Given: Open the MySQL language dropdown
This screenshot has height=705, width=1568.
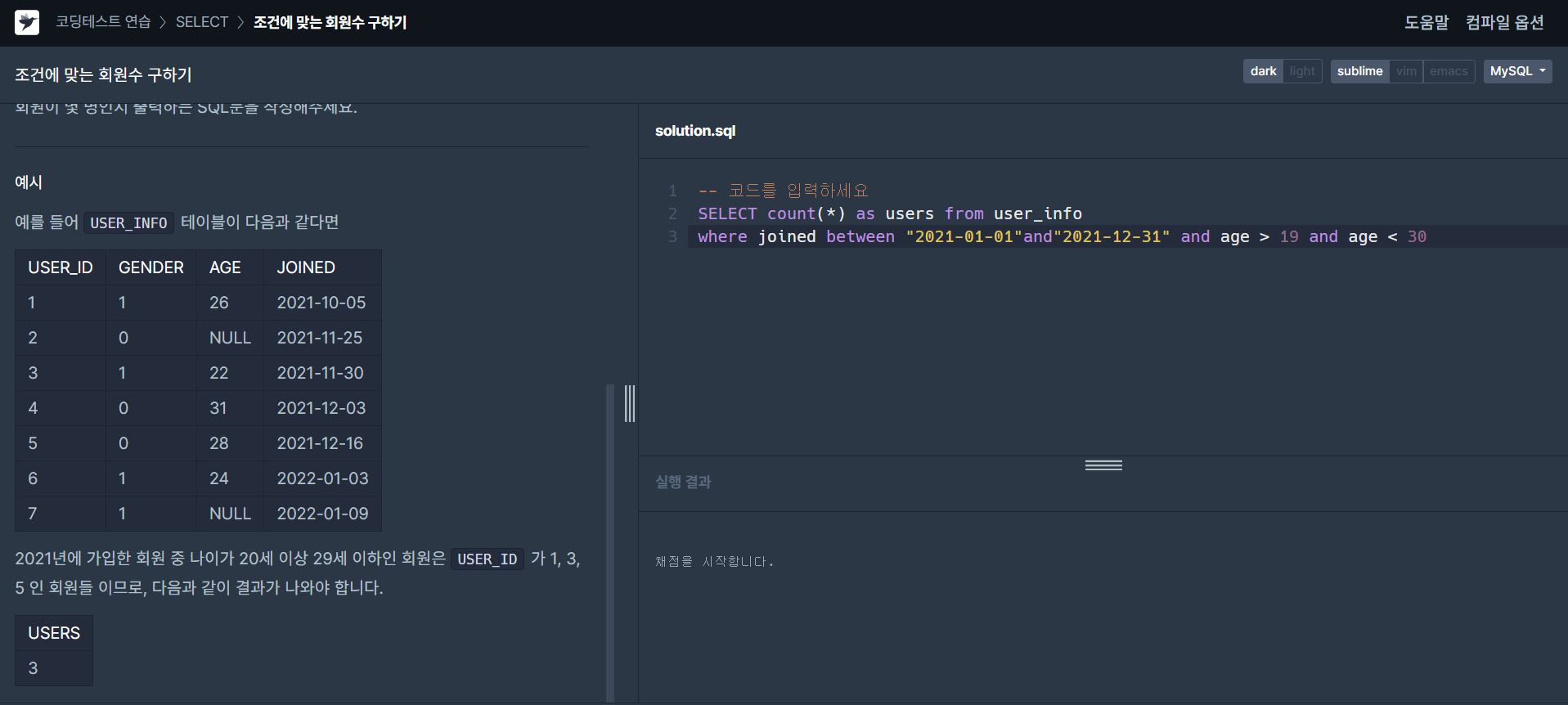Looking at the screenshot, I should (x=1517, y=71).
